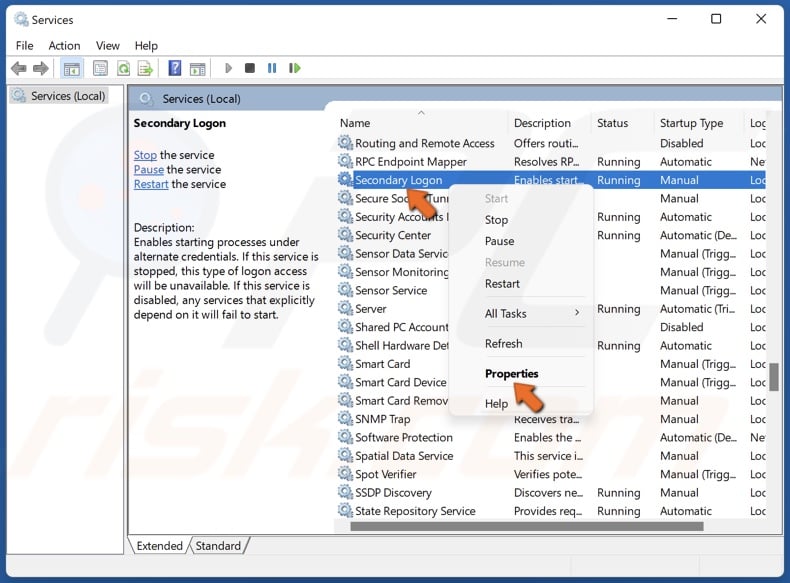Click gear icon beside Spatial Data Service
Image resolution: width=790 pixels, height=583 pixels.
click(345, 456)
